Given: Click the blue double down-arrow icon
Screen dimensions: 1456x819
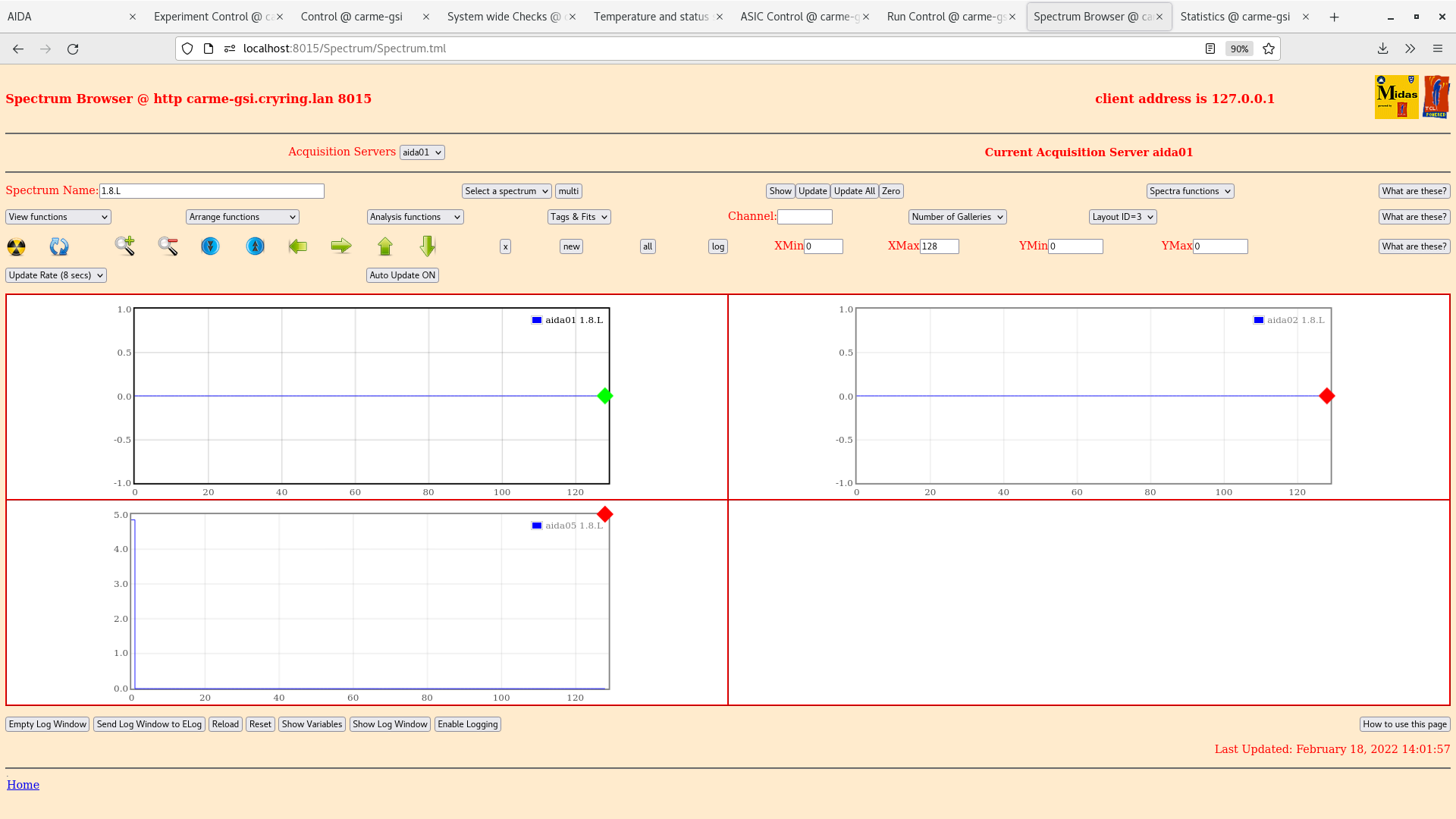Looking at the screenshot, I should [x=210, y=246].
